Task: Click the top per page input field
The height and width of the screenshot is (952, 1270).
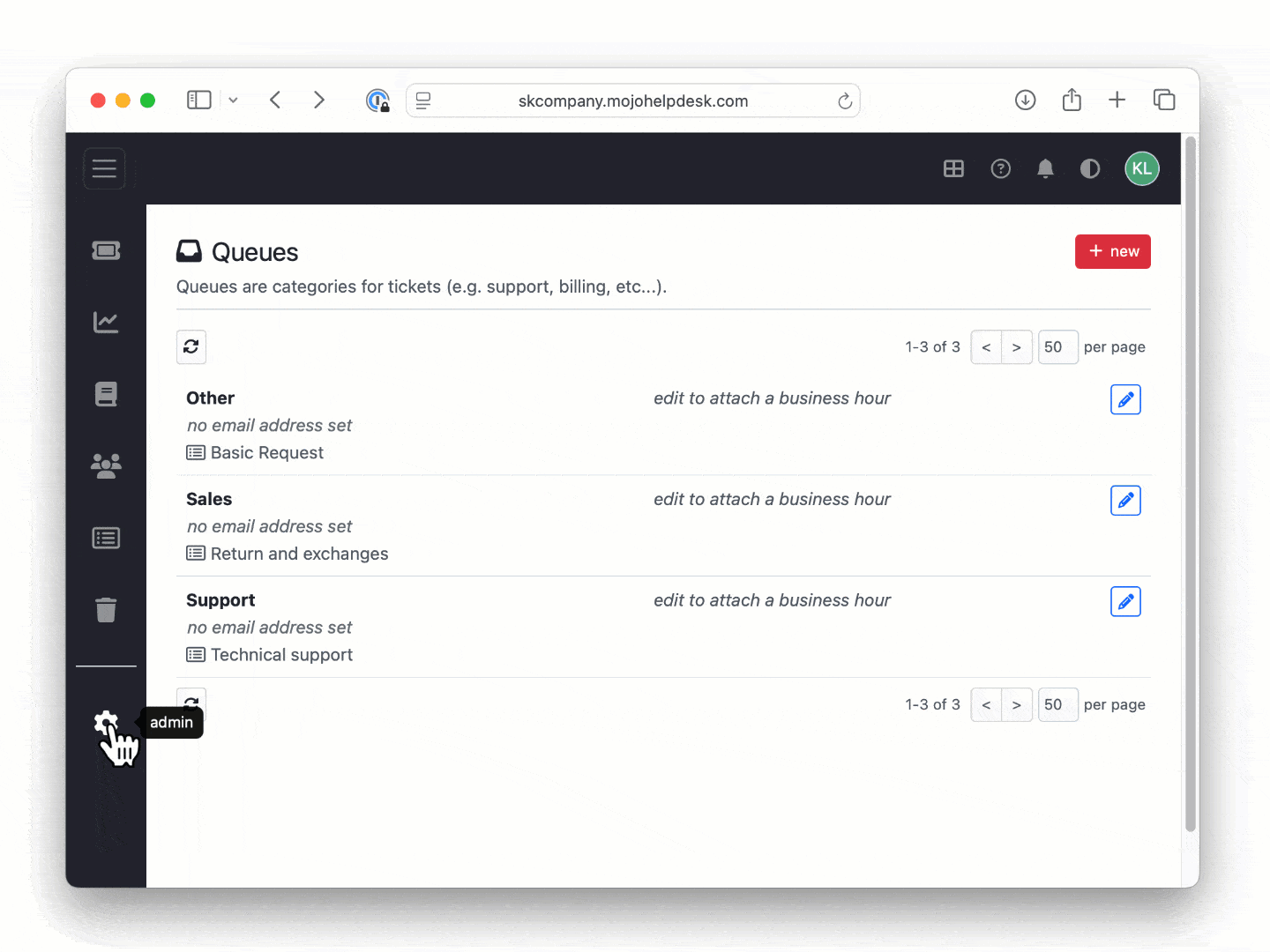Action: point(1057,347)
